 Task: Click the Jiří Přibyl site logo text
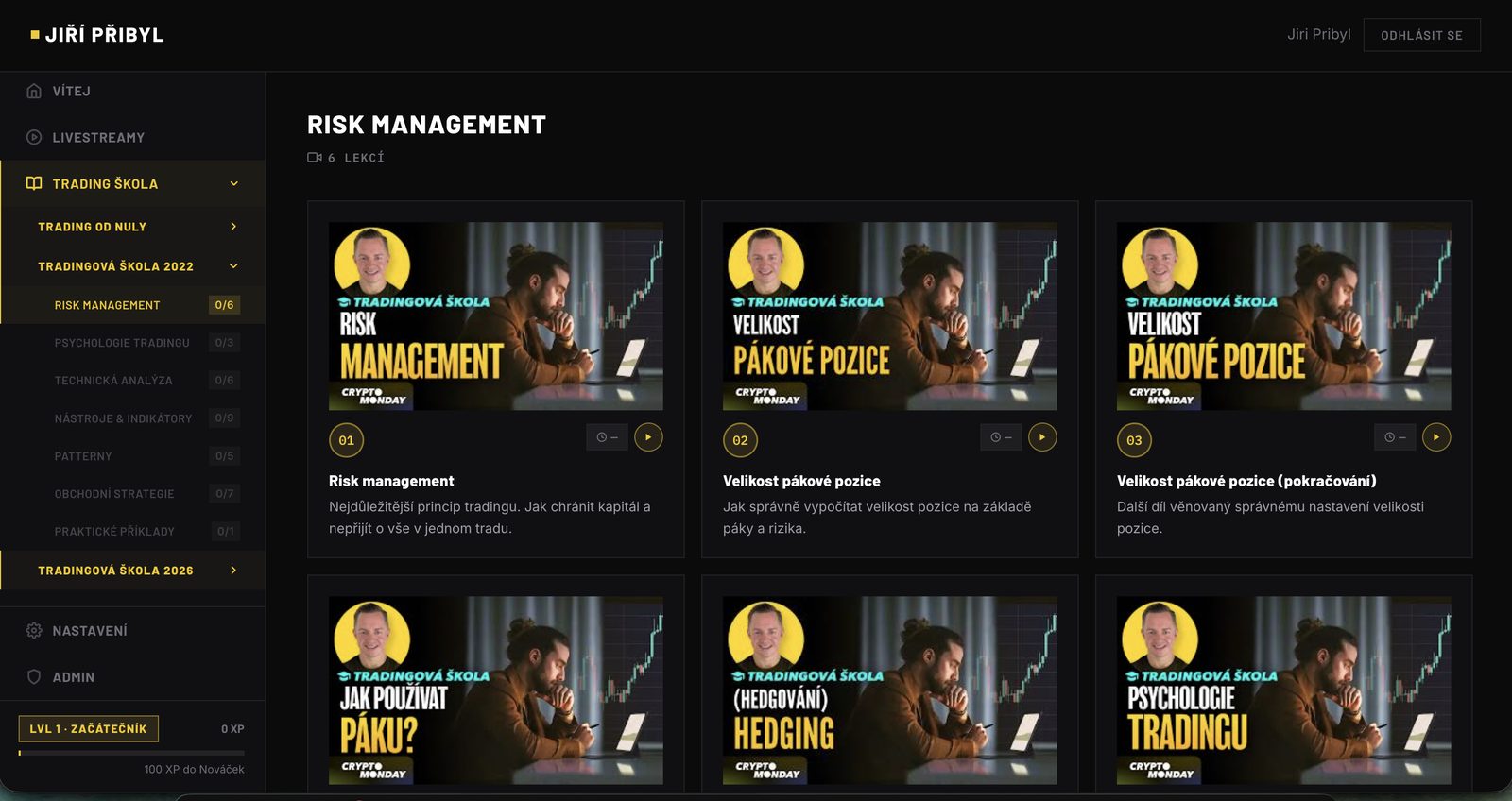point(105,35)
